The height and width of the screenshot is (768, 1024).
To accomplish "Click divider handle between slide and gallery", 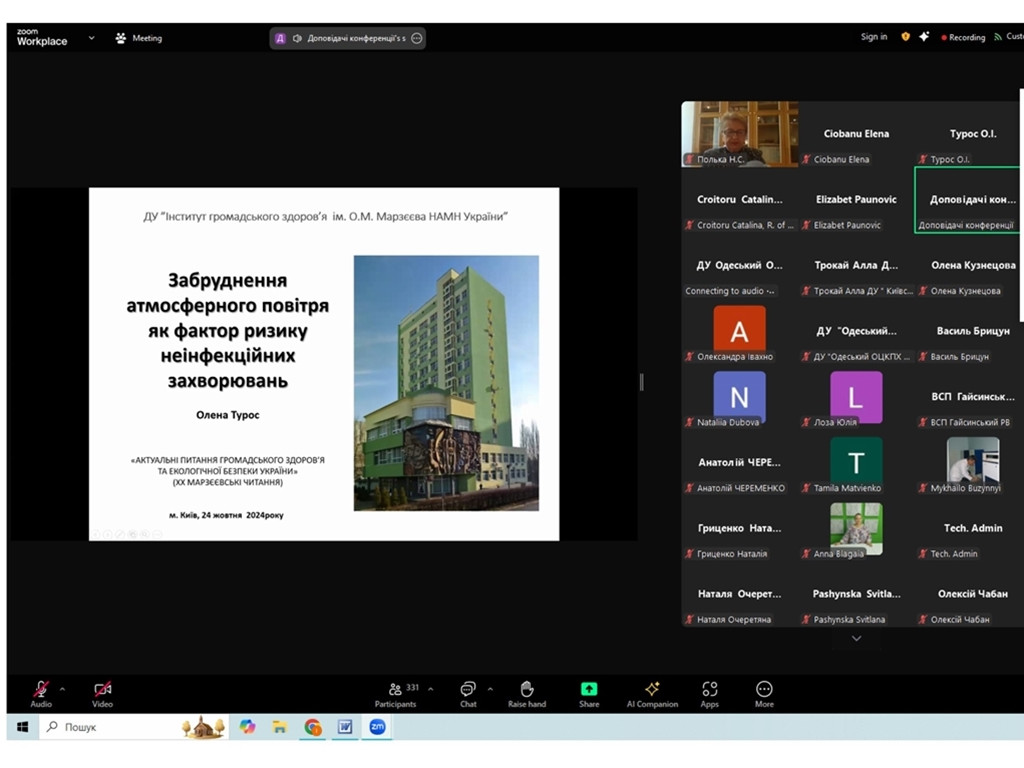I will click(642, 382).
